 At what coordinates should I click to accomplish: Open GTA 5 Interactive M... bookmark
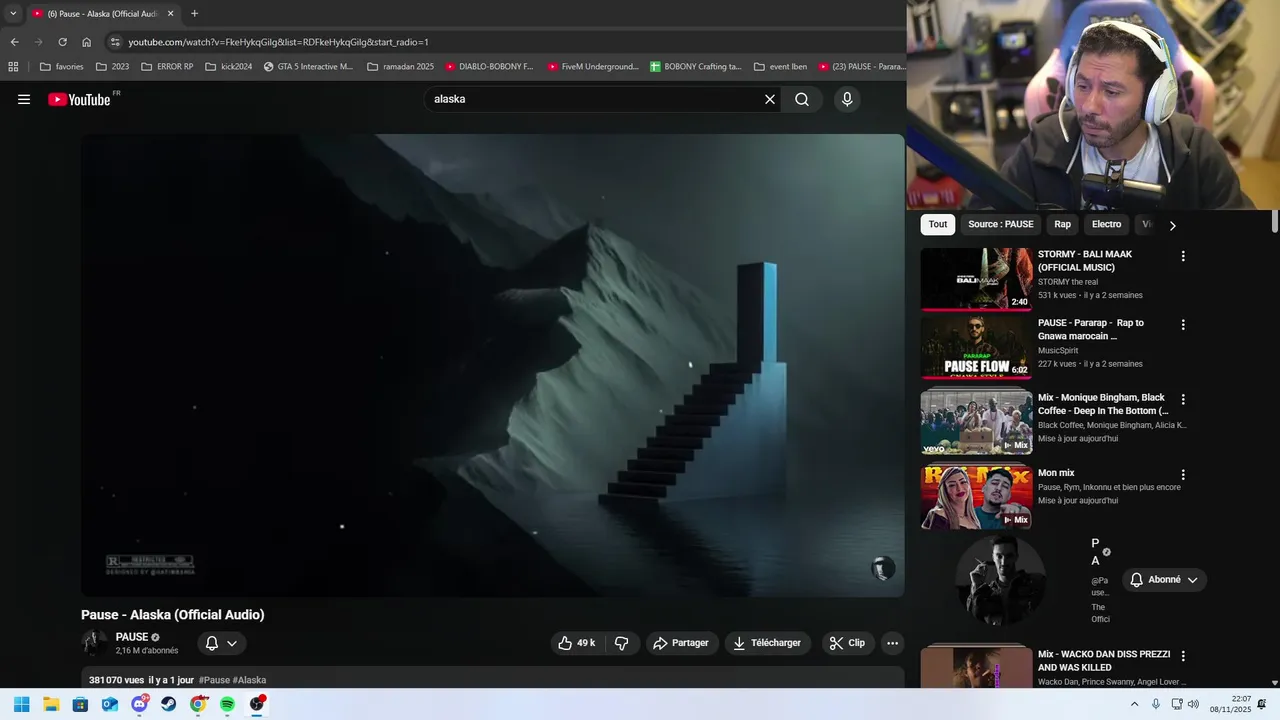(x=308, y=67)
